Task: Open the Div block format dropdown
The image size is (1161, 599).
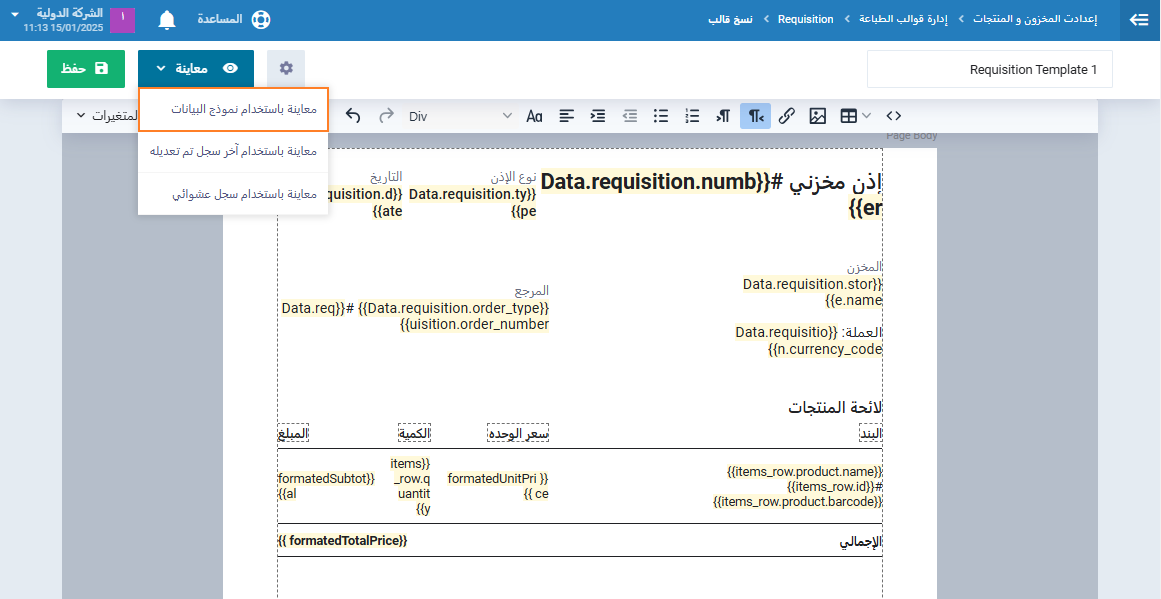Action: click(460, 116)
